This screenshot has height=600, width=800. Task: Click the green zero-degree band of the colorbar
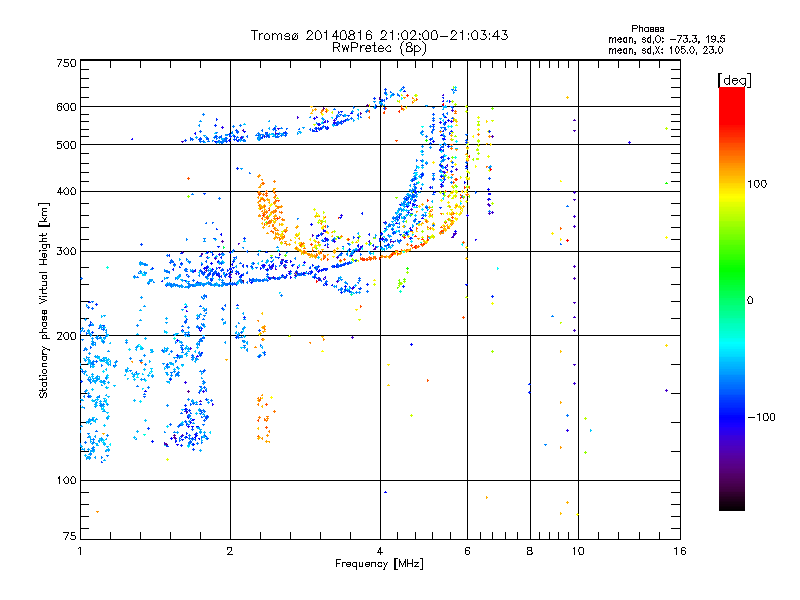[x=732, y=299]
